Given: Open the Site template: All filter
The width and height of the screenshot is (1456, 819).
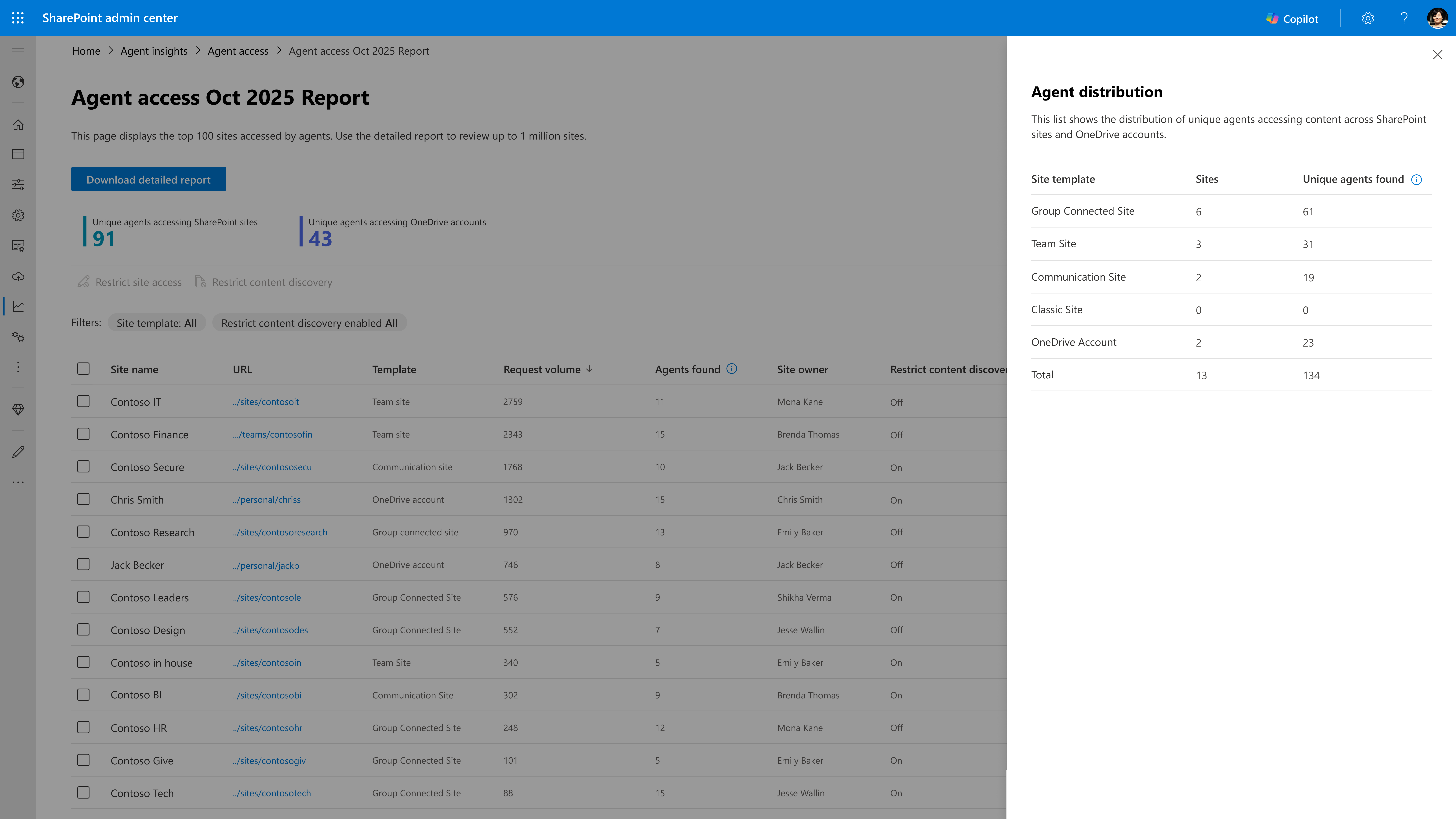Looking at the screenshot, I should 157,323.
